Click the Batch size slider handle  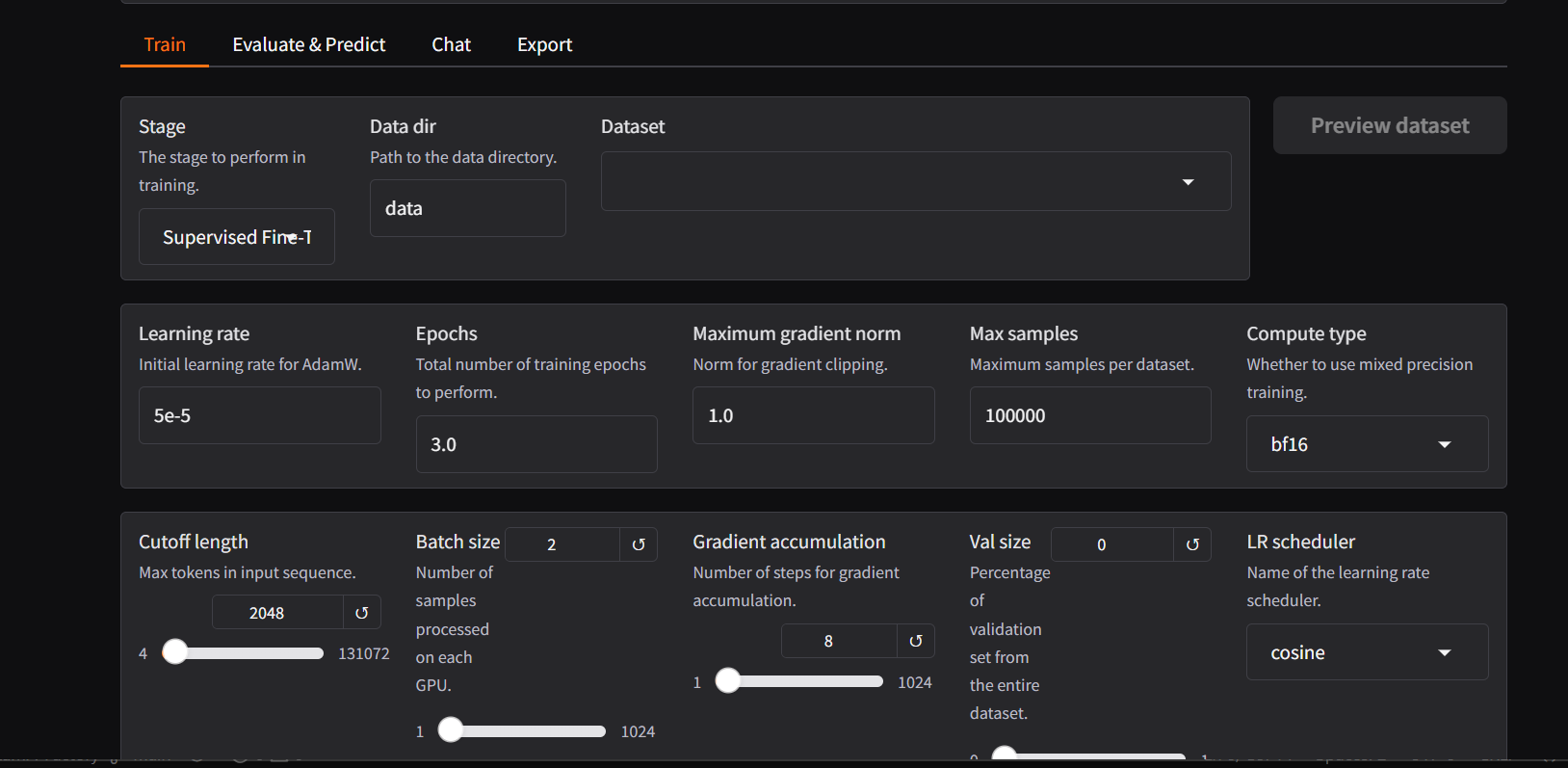click(x=451, y=730)
